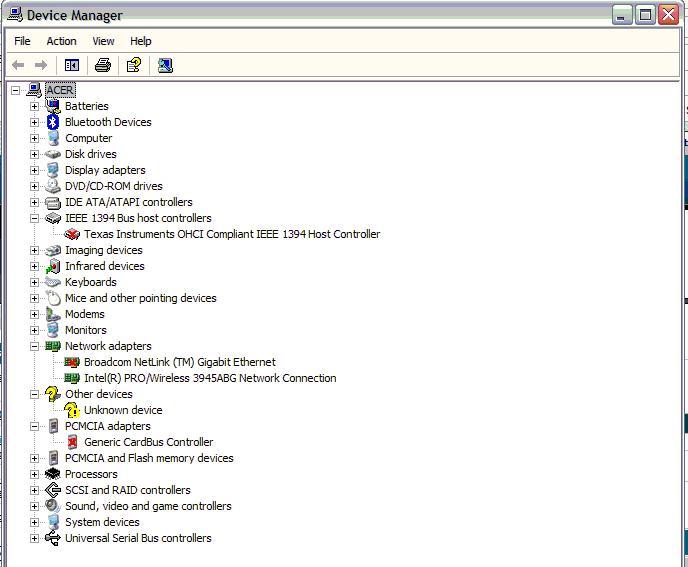Click the Mice and other pointing devices icon
The height and width of the screenshot is (567, 688).
pyautogui.click(x=53, y=298)
